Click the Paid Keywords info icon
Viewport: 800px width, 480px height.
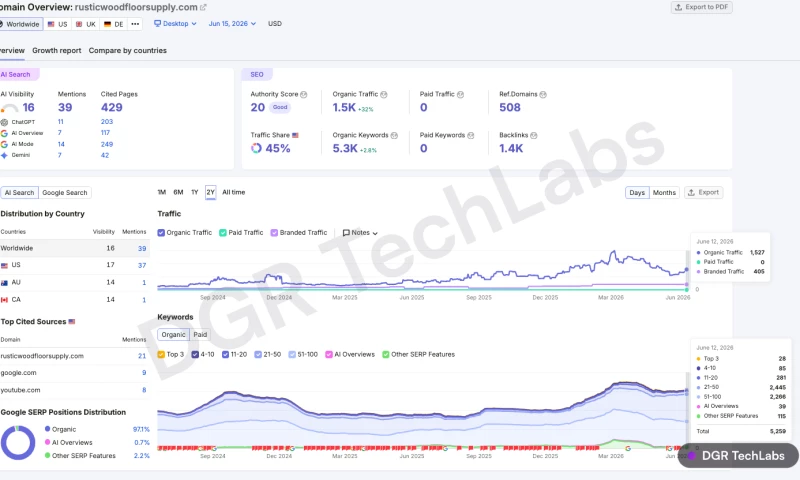(x=470, y=135)
